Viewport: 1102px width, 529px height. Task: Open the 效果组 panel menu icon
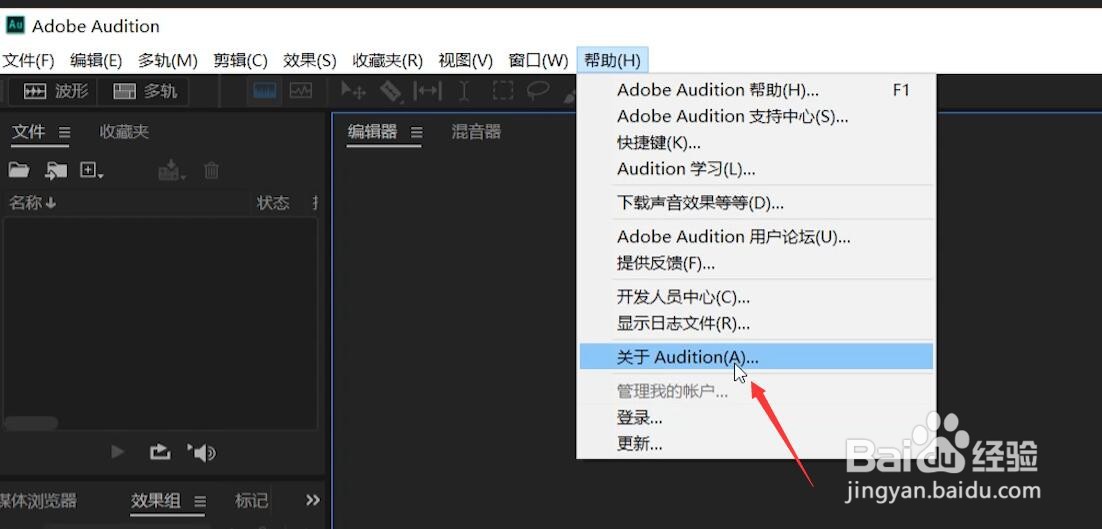click(200, 502)
